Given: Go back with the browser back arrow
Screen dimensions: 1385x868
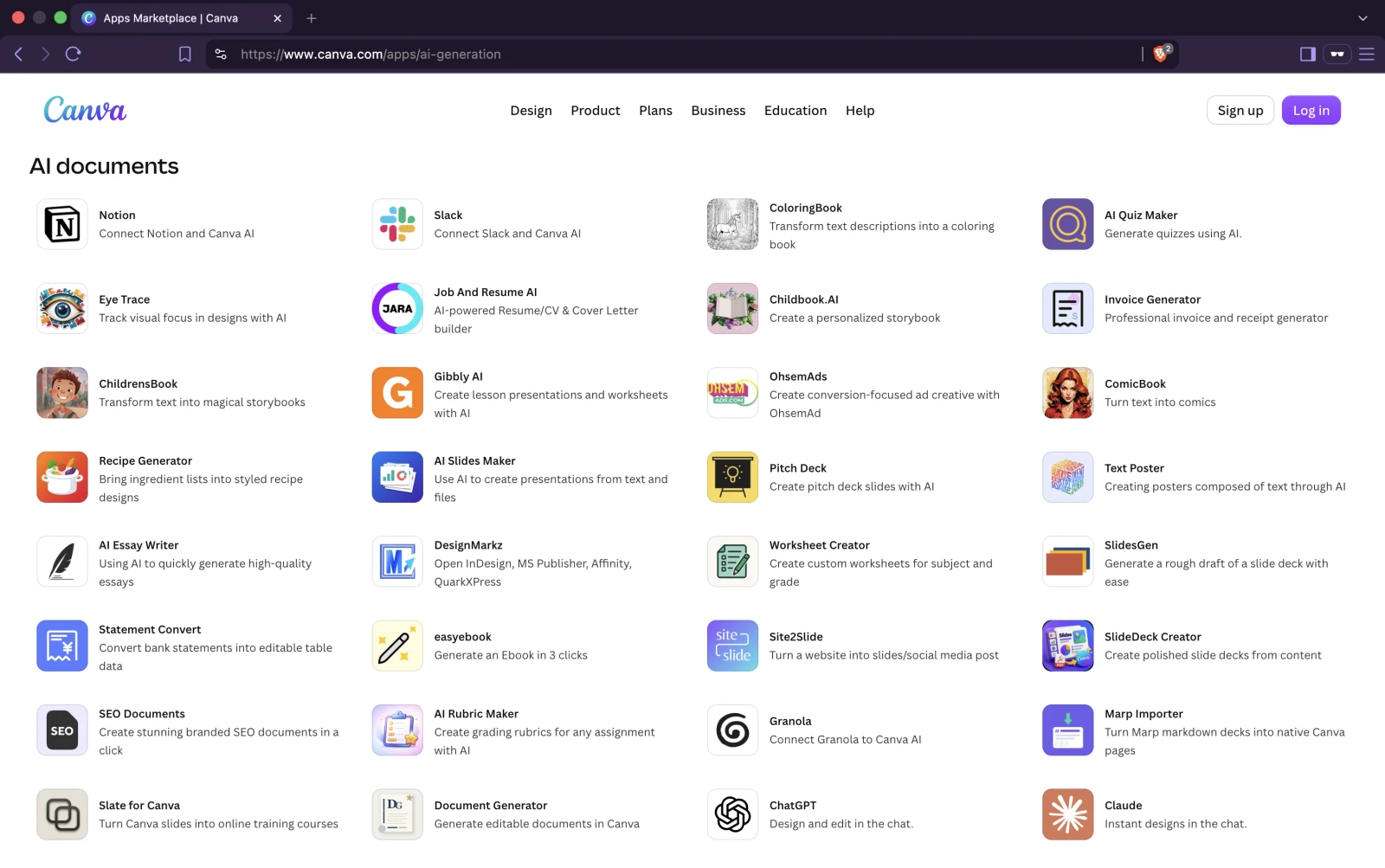Looking at the screenshot, I should [x=19, y=54].
